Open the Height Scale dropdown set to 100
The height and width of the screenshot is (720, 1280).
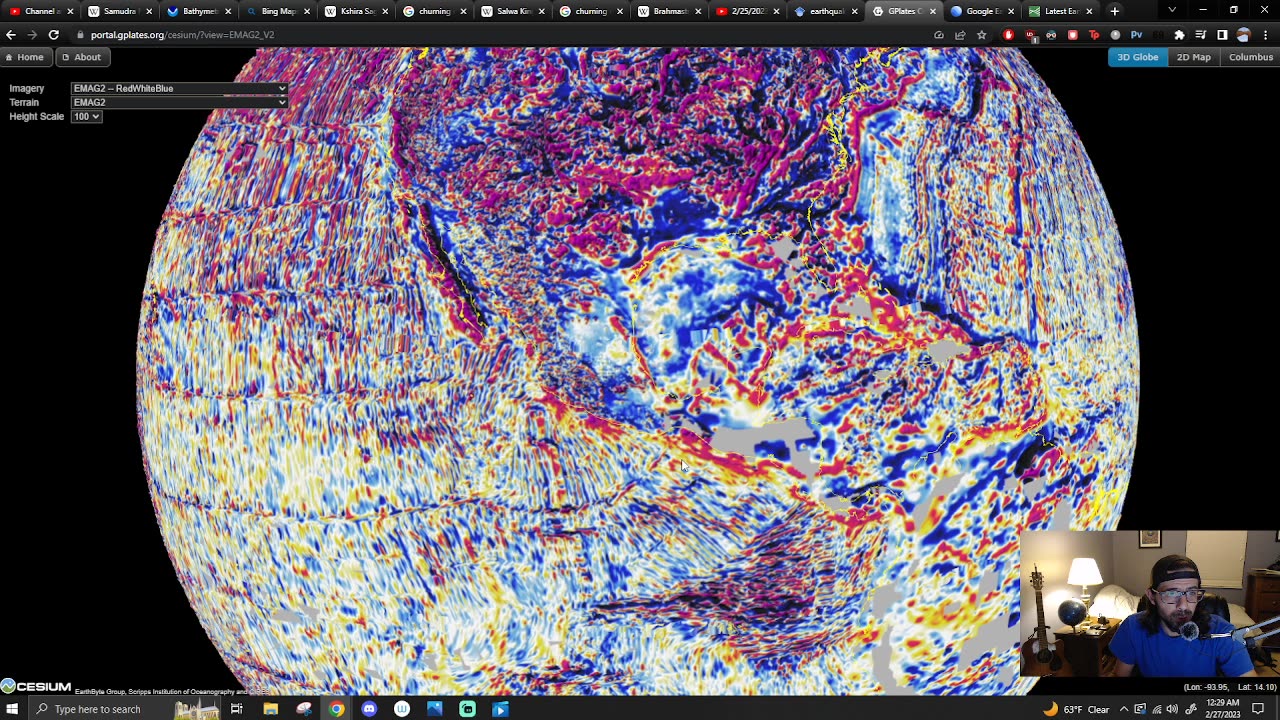[86, 116]
